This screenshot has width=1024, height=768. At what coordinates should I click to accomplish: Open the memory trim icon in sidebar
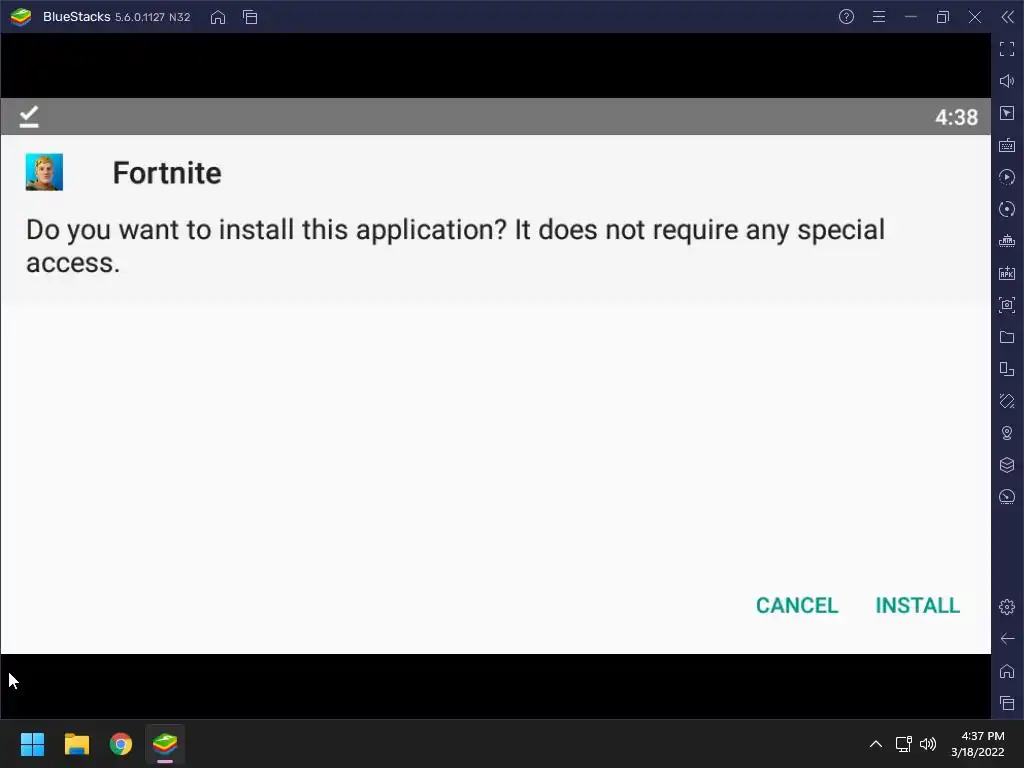(1007, 241)
